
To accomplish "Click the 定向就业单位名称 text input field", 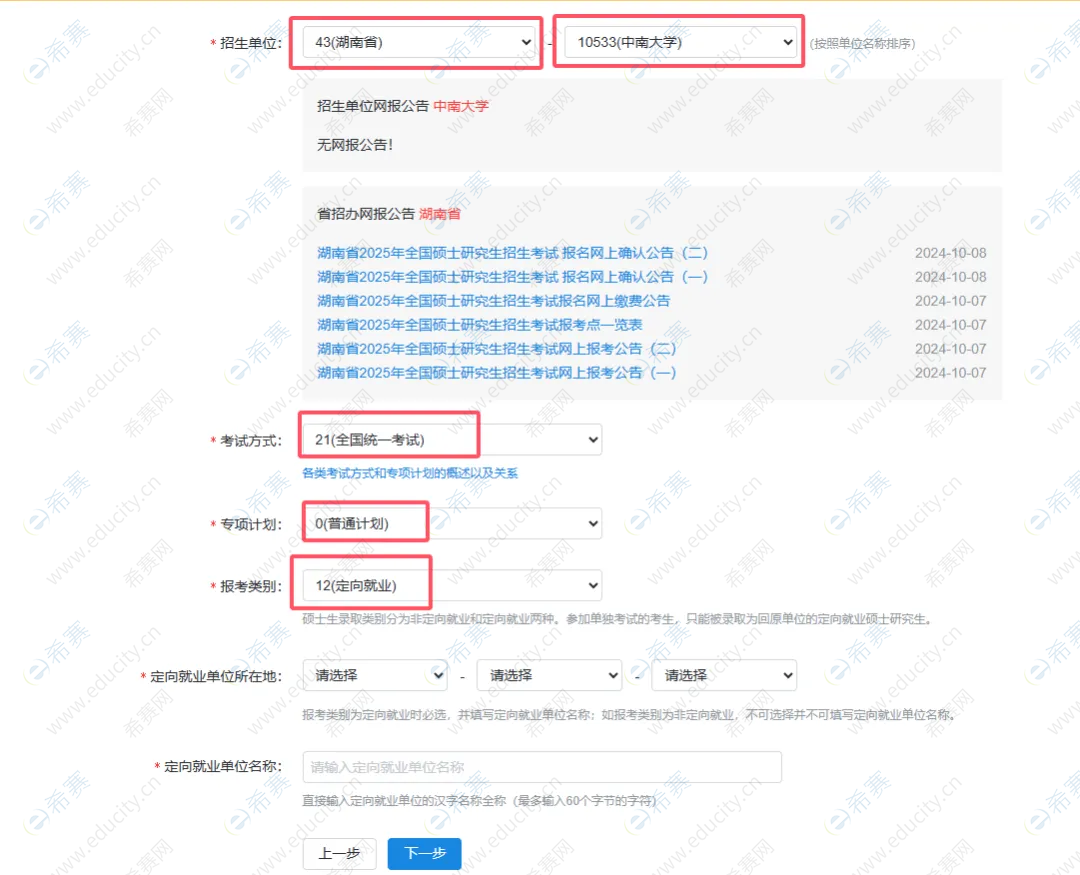I will point(541,767).
